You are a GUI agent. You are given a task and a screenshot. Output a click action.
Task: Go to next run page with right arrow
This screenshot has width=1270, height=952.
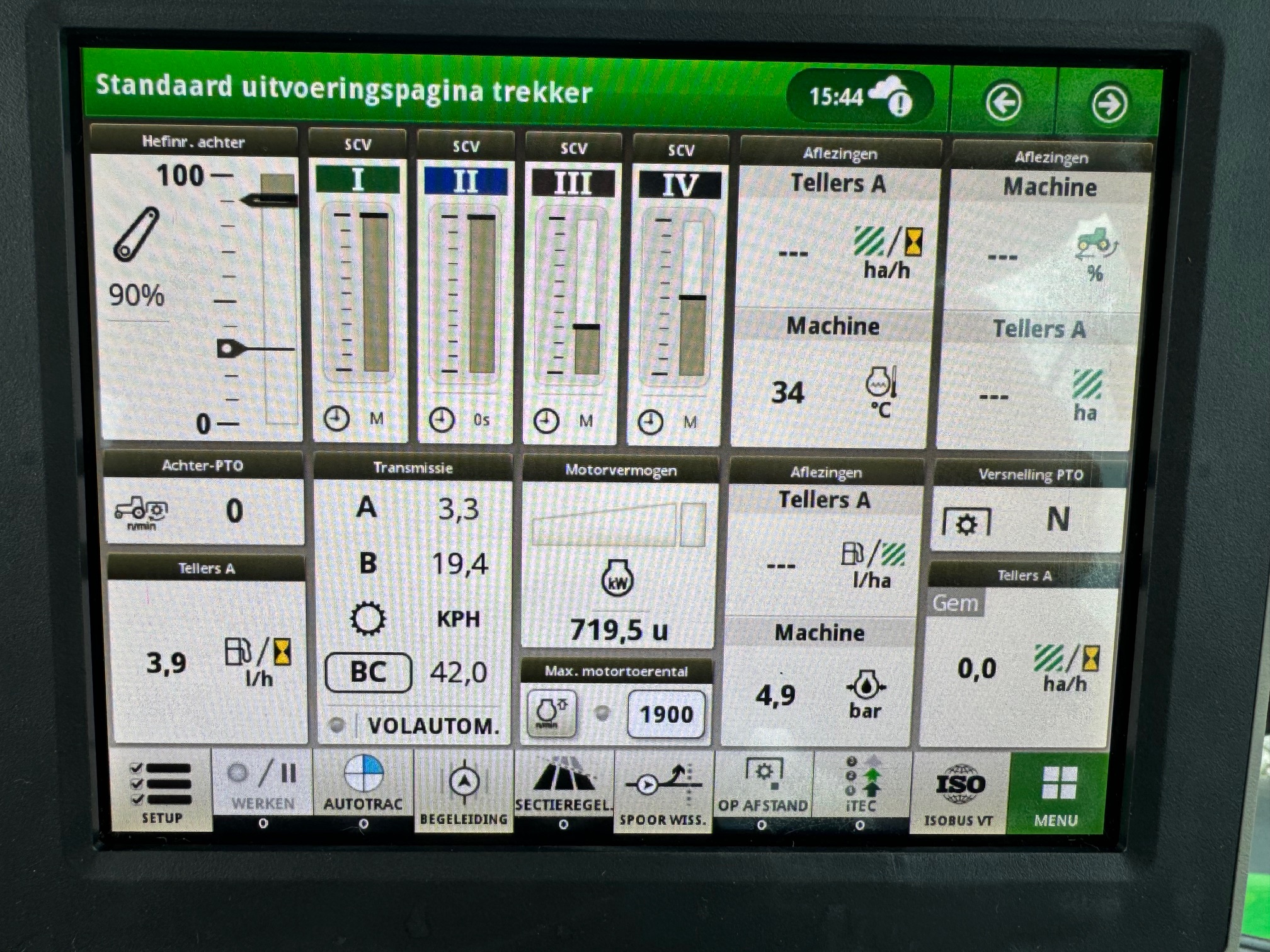tap(1109, 104)
